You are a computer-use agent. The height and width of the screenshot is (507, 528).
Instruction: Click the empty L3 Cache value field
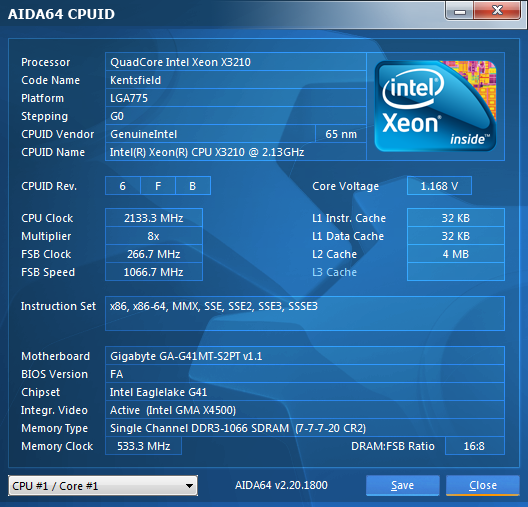click(x=456, y=272)
